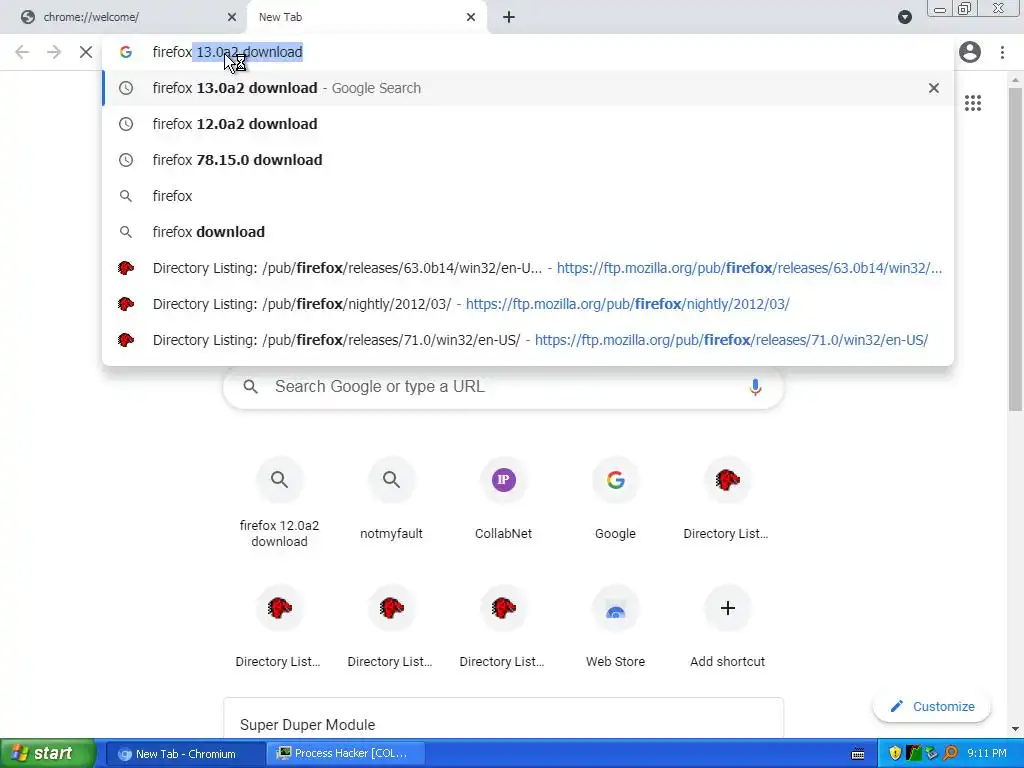Image resolution: width=1024 pixels, height=768 pixels.
Task: Choose the firefox 78.15.0 download suggestion
Action: click(528, 160)
